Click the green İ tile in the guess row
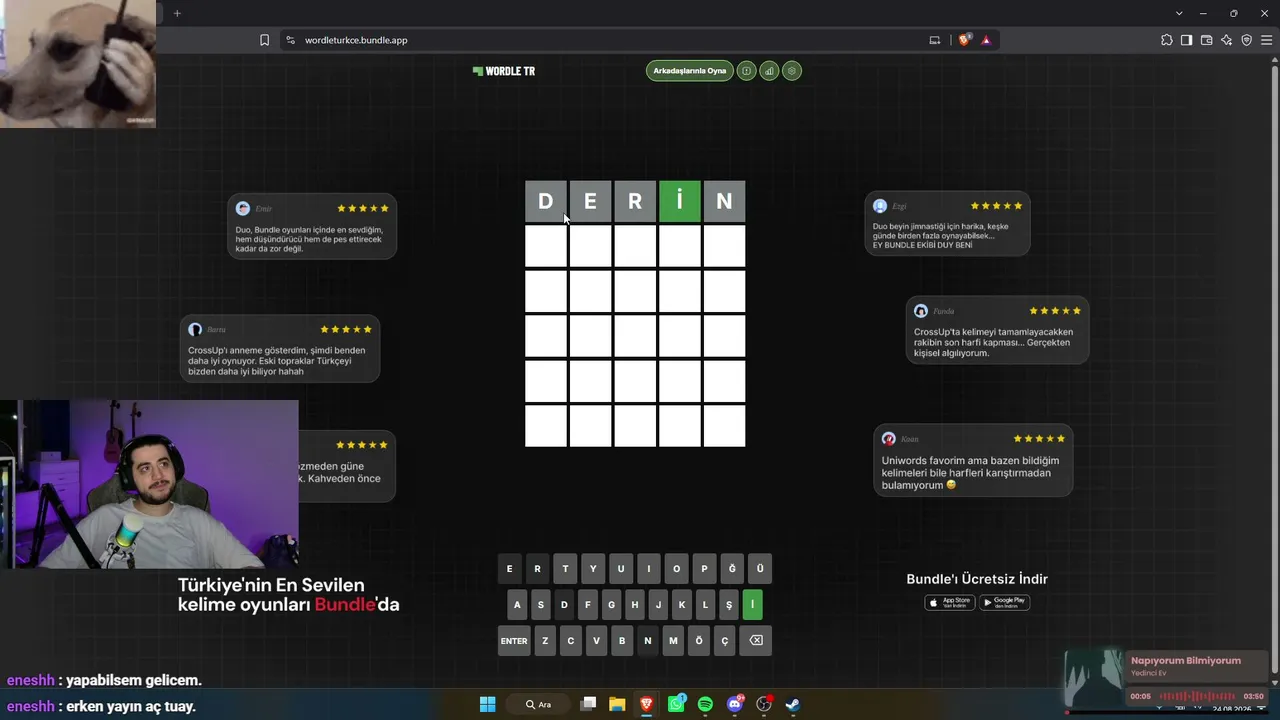This screenshot has width=1280, height=720. pos(680,201)
